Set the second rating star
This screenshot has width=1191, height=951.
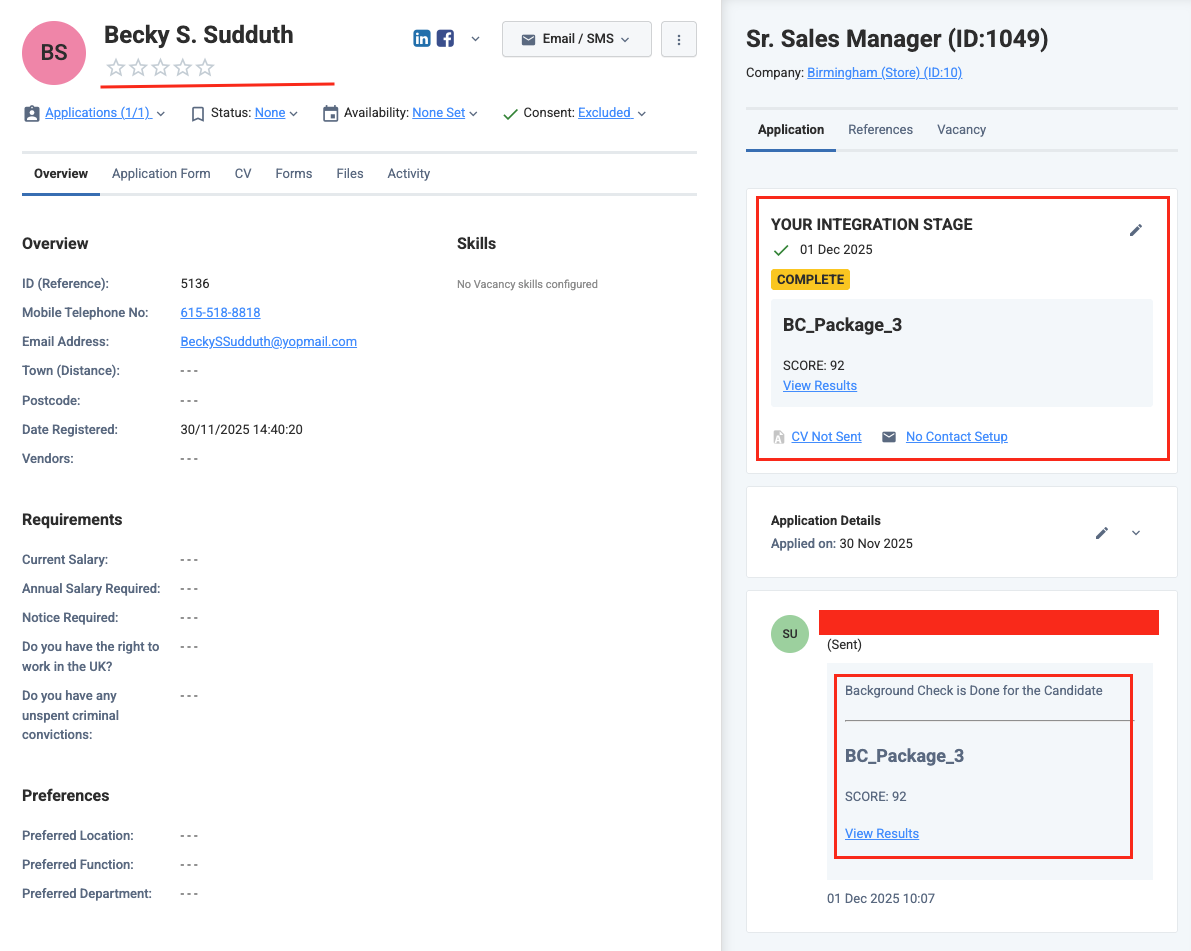[x=138, y=68]
